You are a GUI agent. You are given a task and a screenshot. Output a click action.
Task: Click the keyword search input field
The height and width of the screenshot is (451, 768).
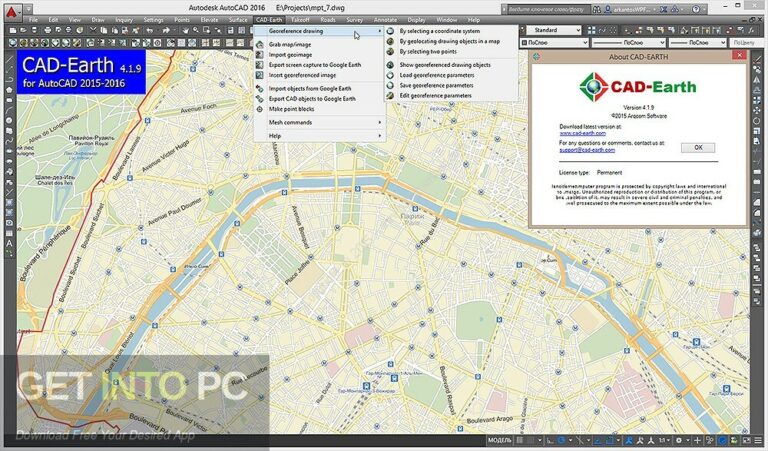[547, 9]
